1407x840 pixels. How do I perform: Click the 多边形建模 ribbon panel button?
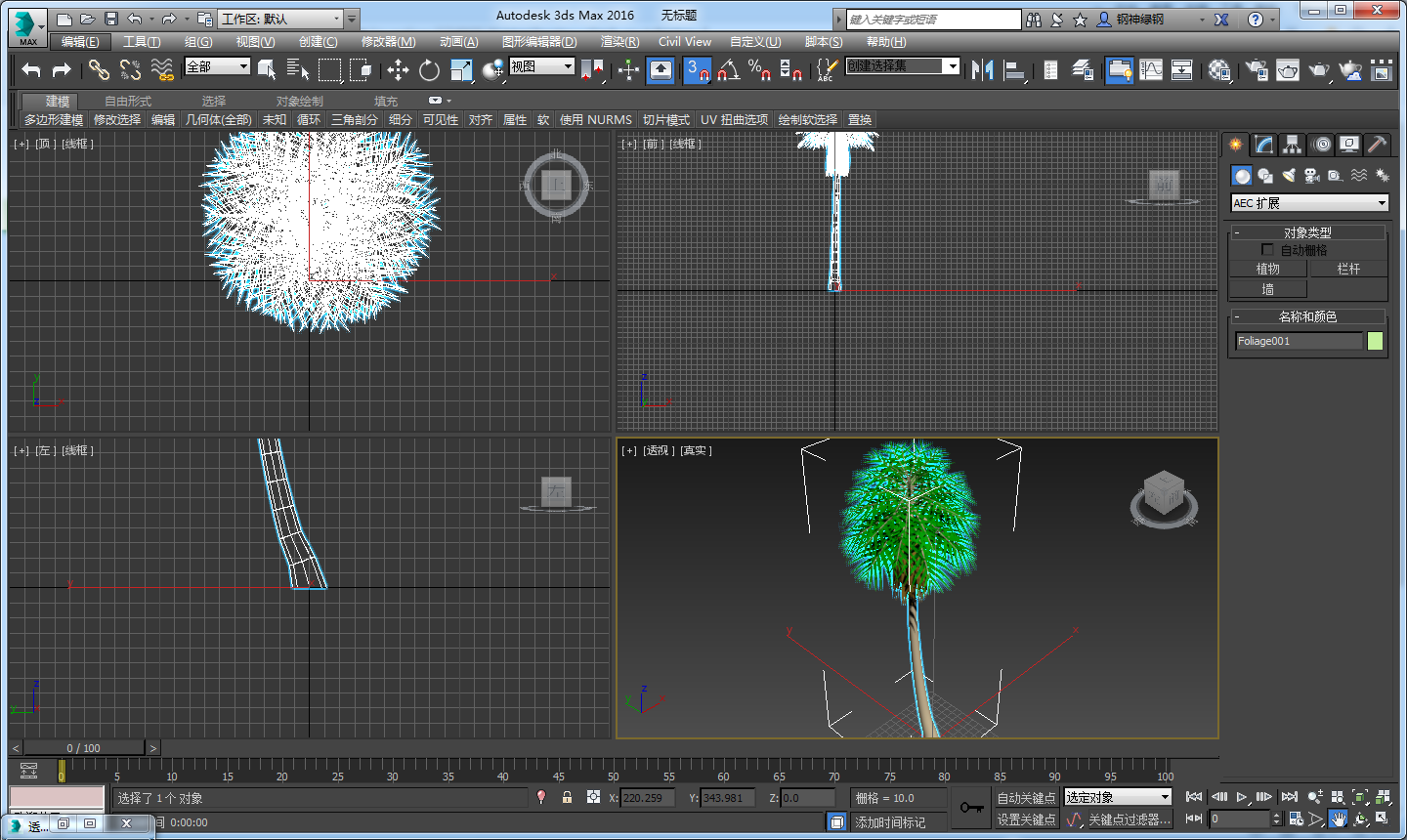54,119
